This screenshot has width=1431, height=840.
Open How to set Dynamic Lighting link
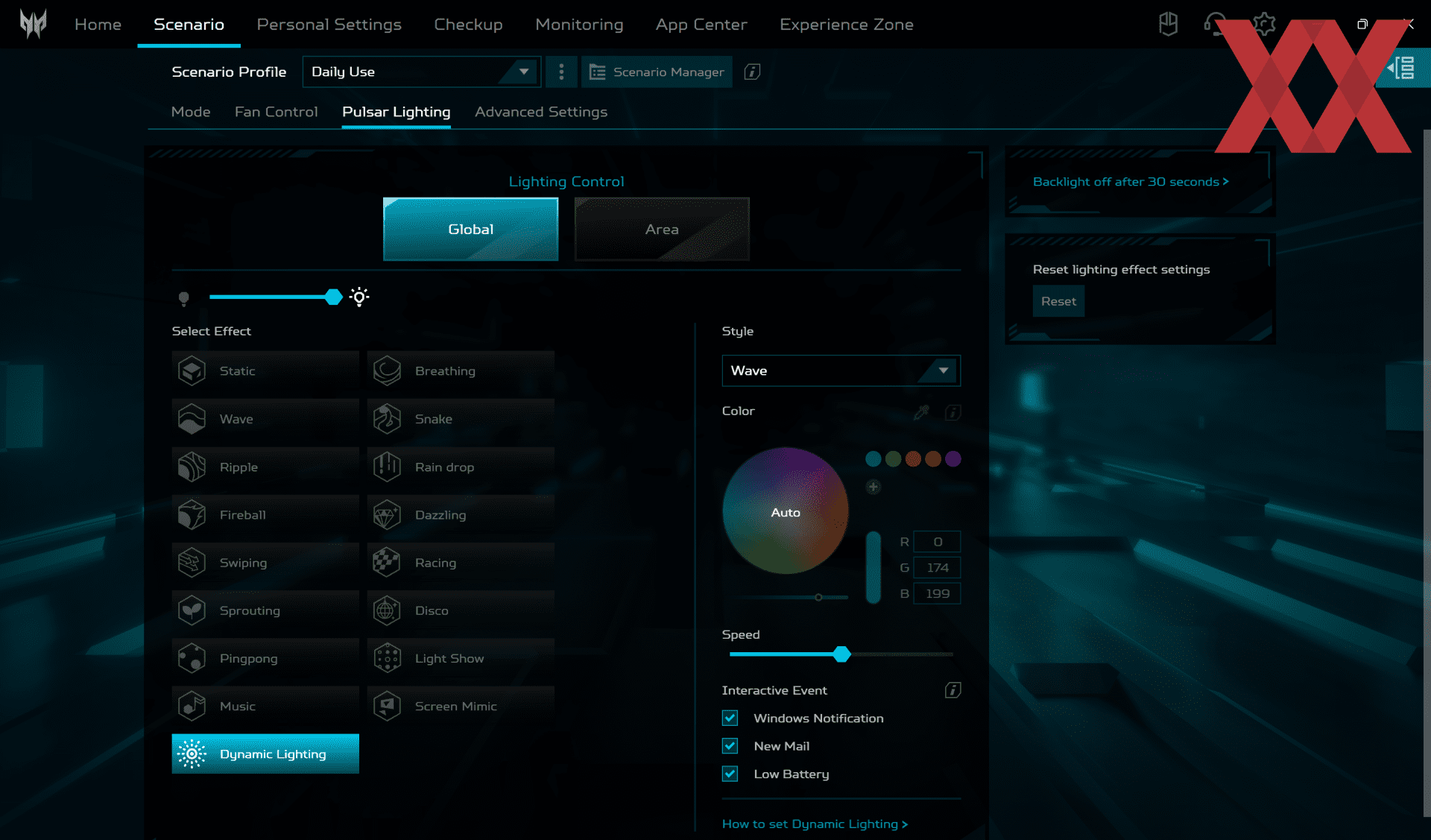(x=815, y=824)
